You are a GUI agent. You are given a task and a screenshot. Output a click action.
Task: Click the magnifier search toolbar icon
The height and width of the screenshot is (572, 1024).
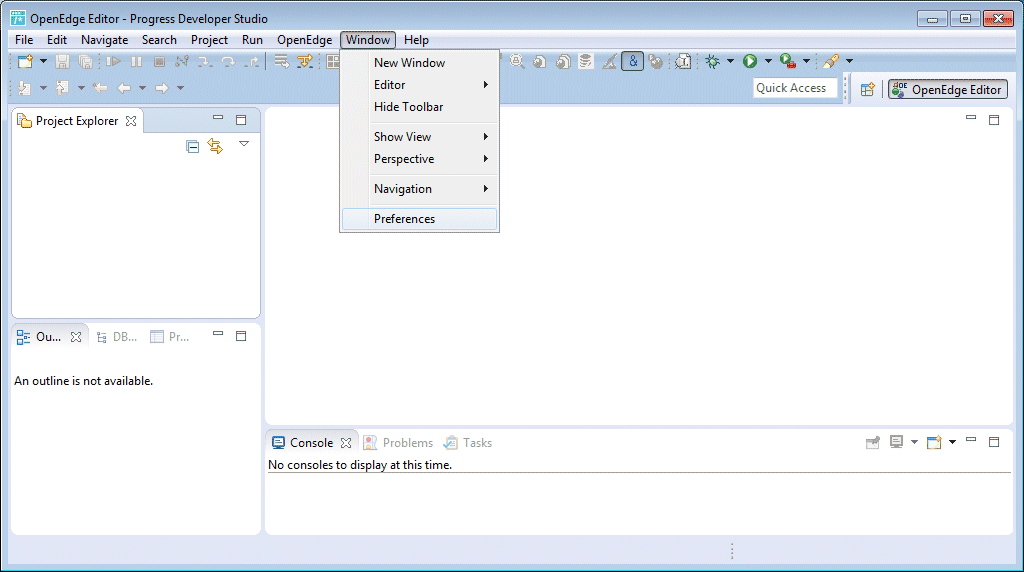click(517, 61)
